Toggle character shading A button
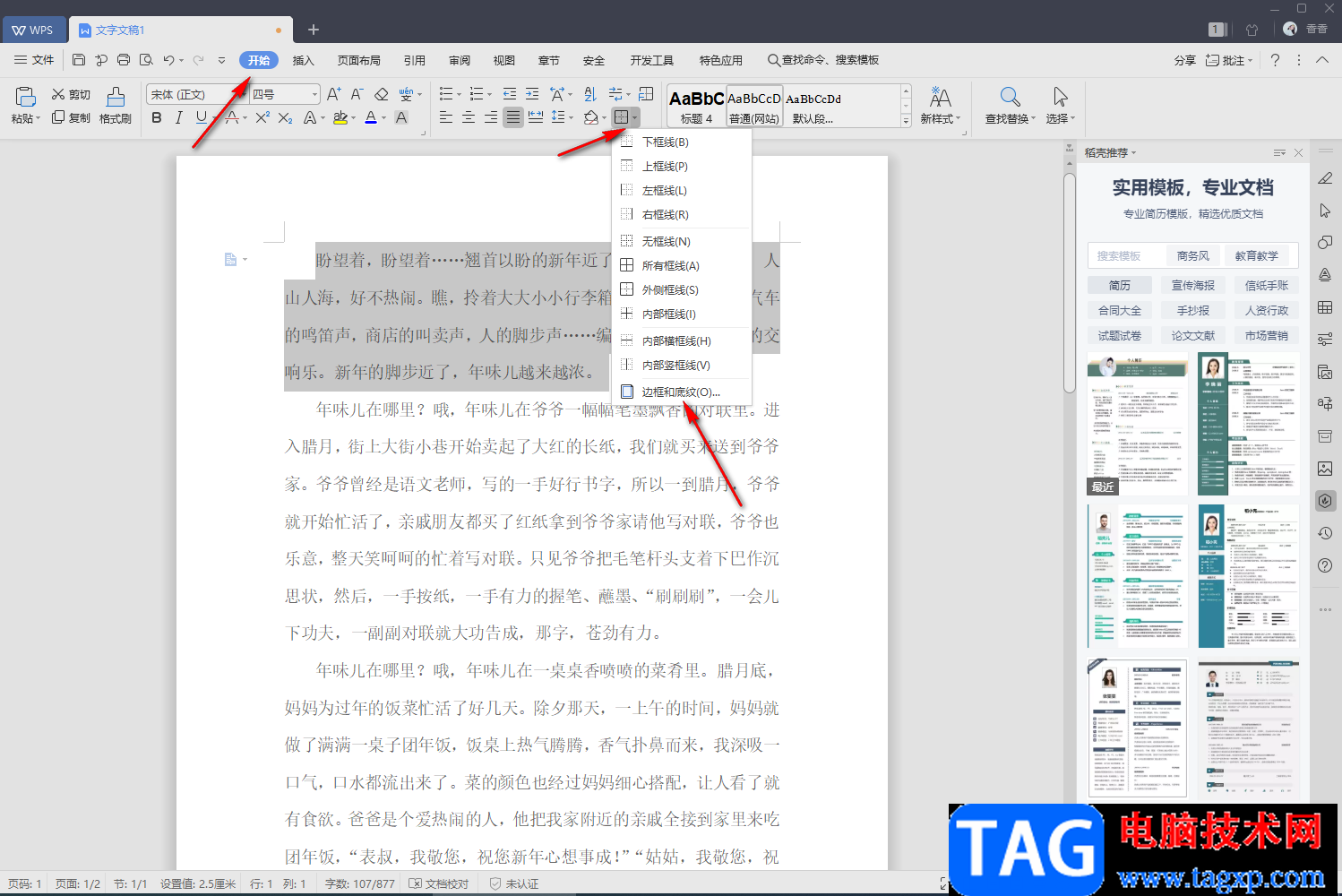1342x896 pixels. [x=401, y=117]
